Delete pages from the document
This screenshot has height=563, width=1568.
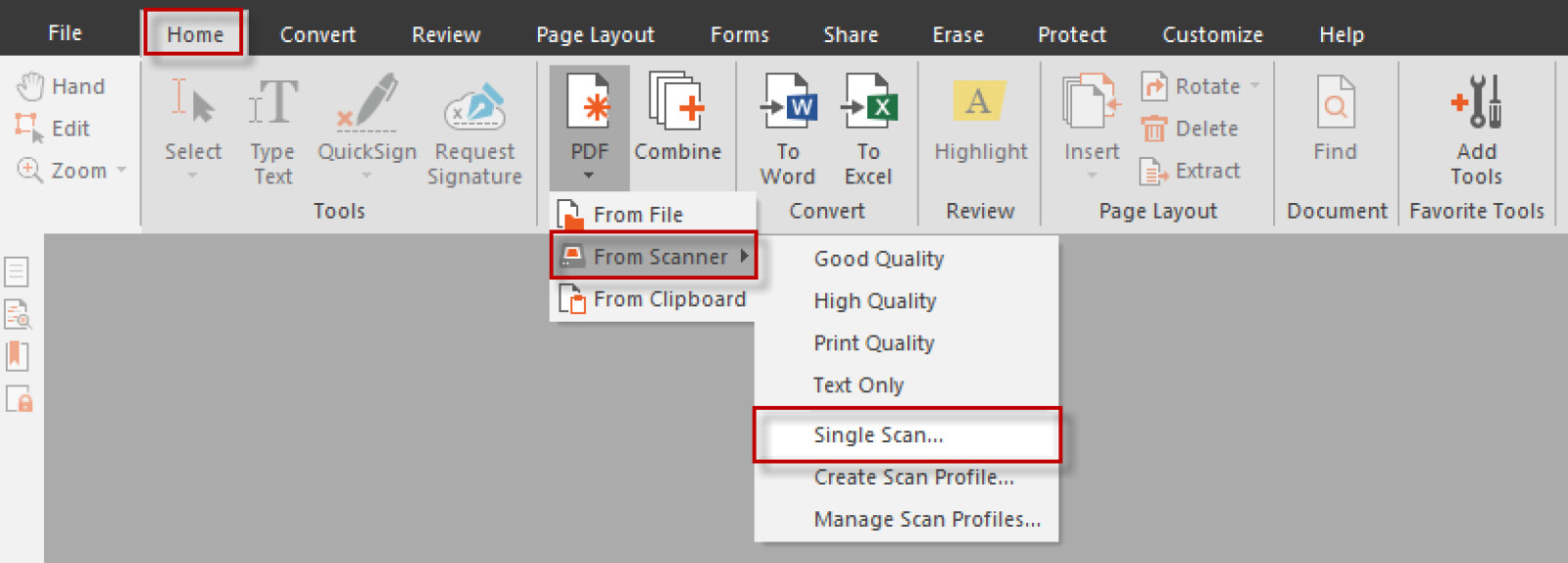pyautogui.click(x=1189, y=128)
